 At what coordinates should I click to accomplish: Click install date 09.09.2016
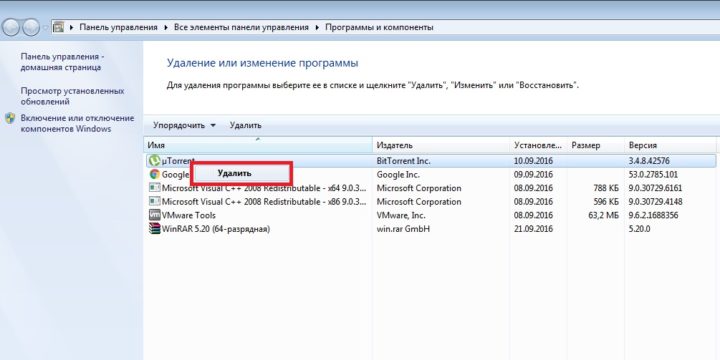coord(533,174)
